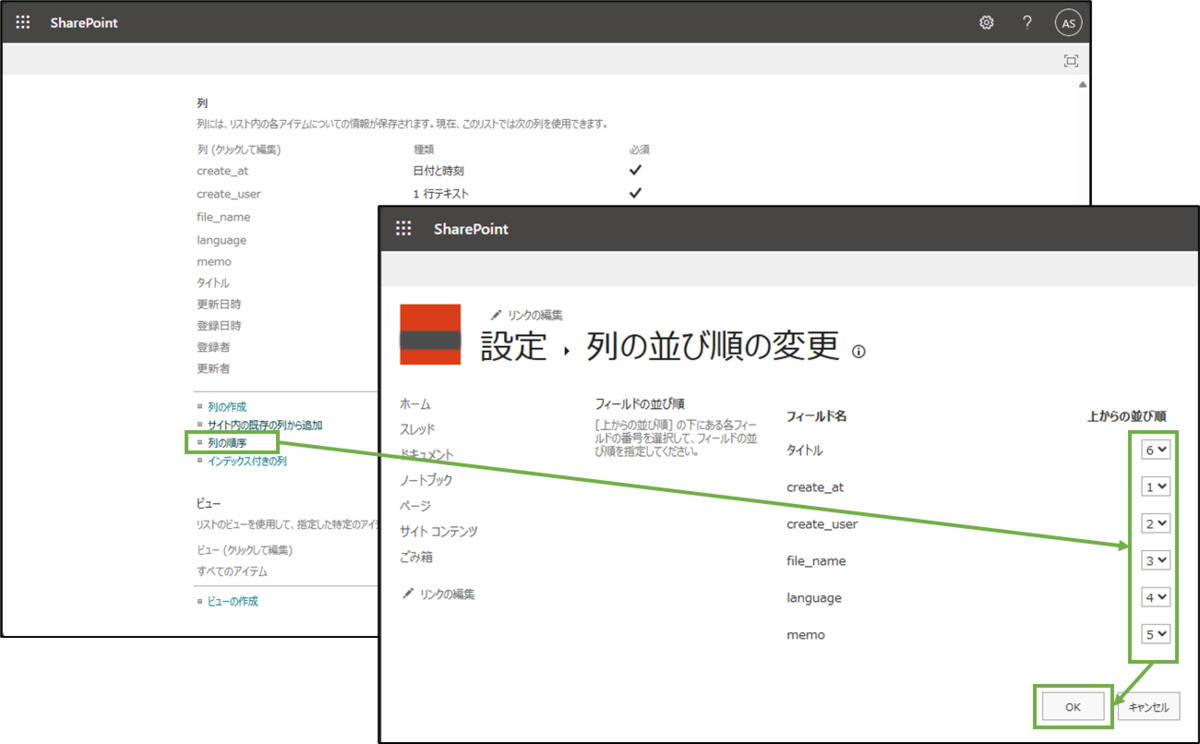The width and height of the screenshot is (1200, 744).
Task: Click リンクの編集 below ごみ箱 in sidebar
Action: pyautogui.click(x=438, y=594)
